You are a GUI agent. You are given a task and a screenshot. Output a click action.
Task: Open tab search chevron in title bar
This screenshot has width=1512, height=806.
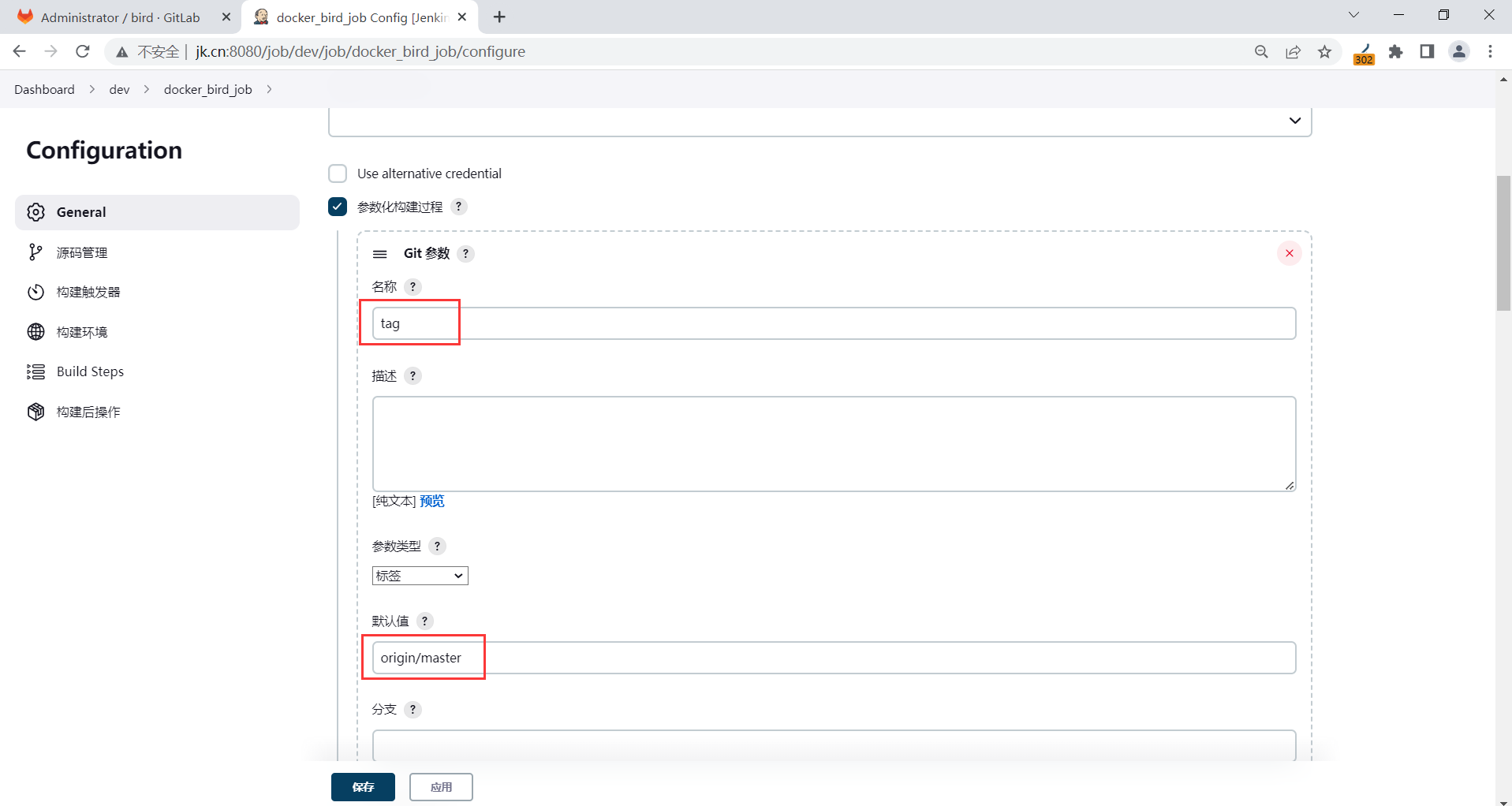coord(1353,15)
